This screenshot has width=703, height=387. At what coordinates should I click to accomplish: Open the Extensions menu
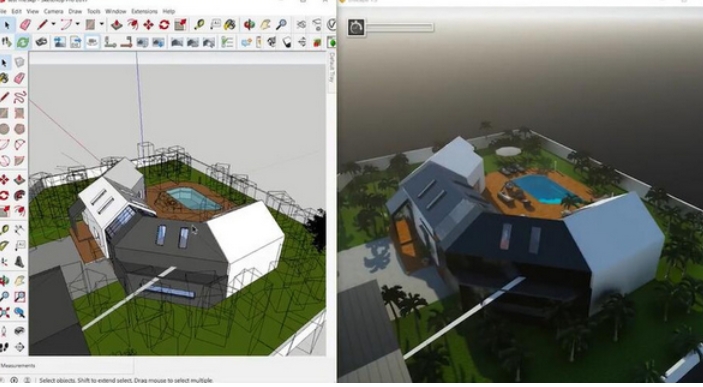pos(144,11)
